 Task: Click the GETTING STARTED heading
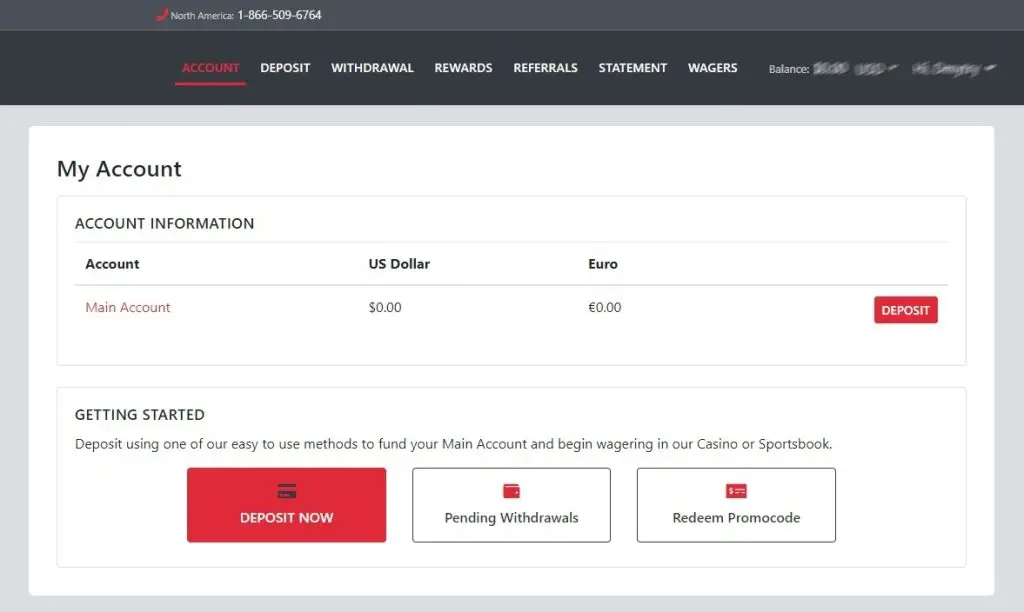click(140, 415)
